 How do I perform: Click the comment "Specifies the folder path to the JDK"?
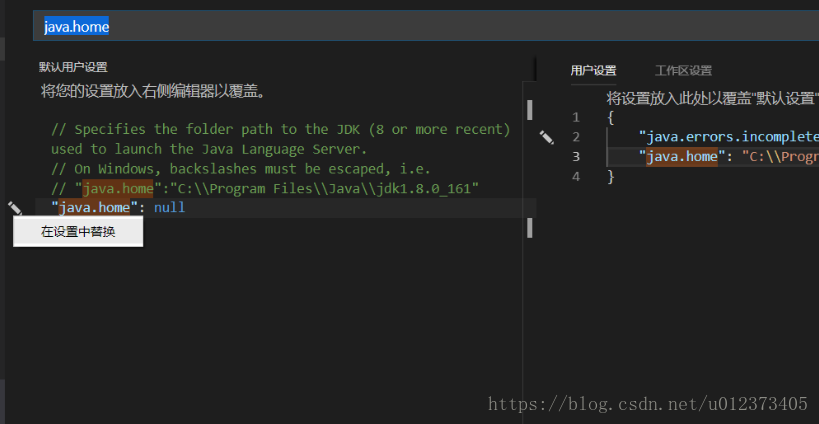280,129
